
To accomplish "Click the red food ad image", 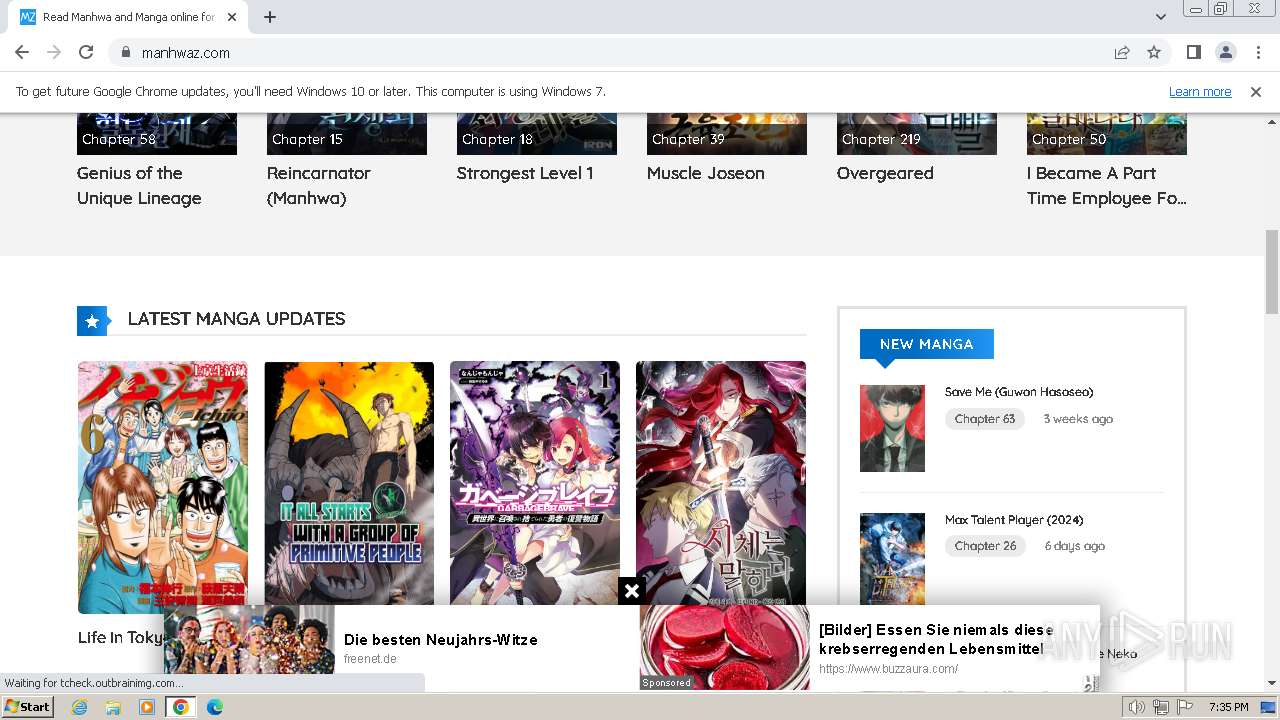I will coord(725,647).
